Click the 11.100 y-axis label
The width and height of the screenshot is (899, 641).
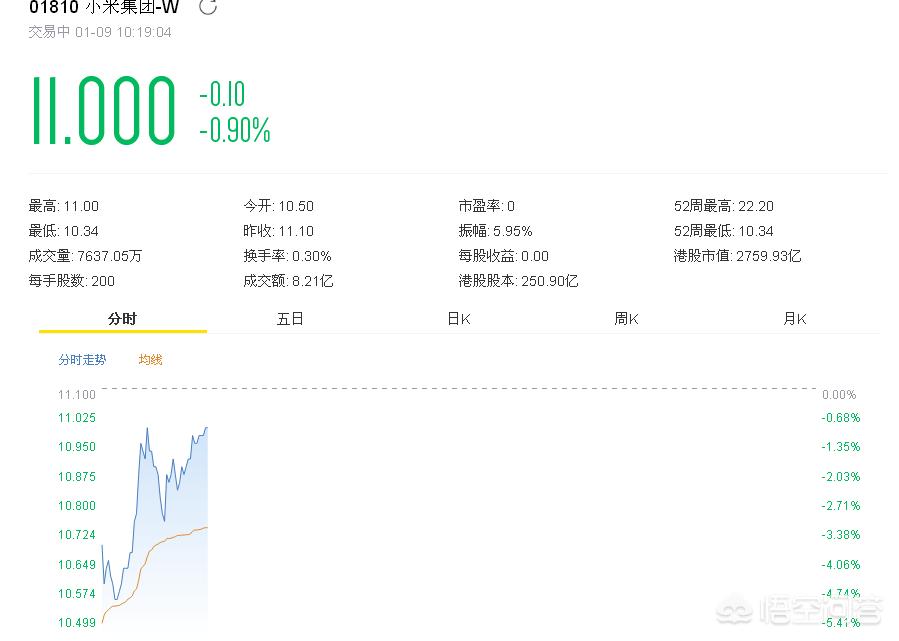pyautogui.click(x=77, y=394)
